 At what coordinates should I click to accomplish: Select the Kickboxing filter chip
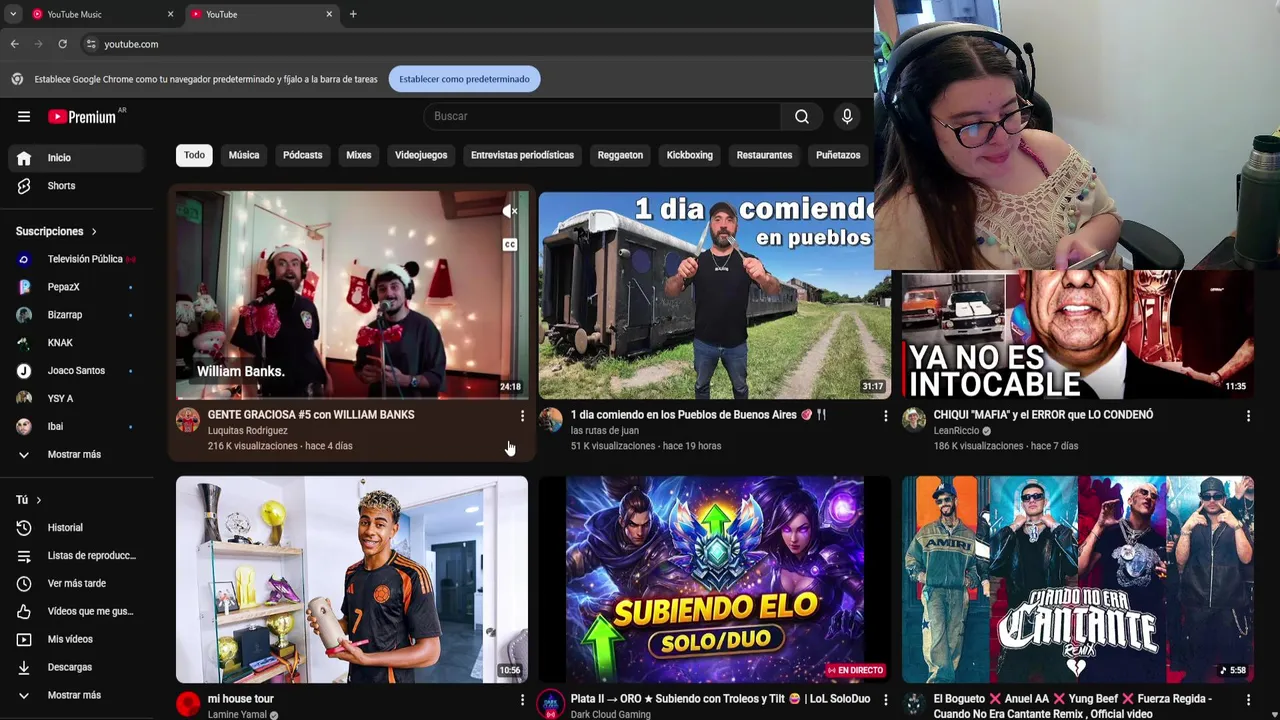tap(690, 155)
